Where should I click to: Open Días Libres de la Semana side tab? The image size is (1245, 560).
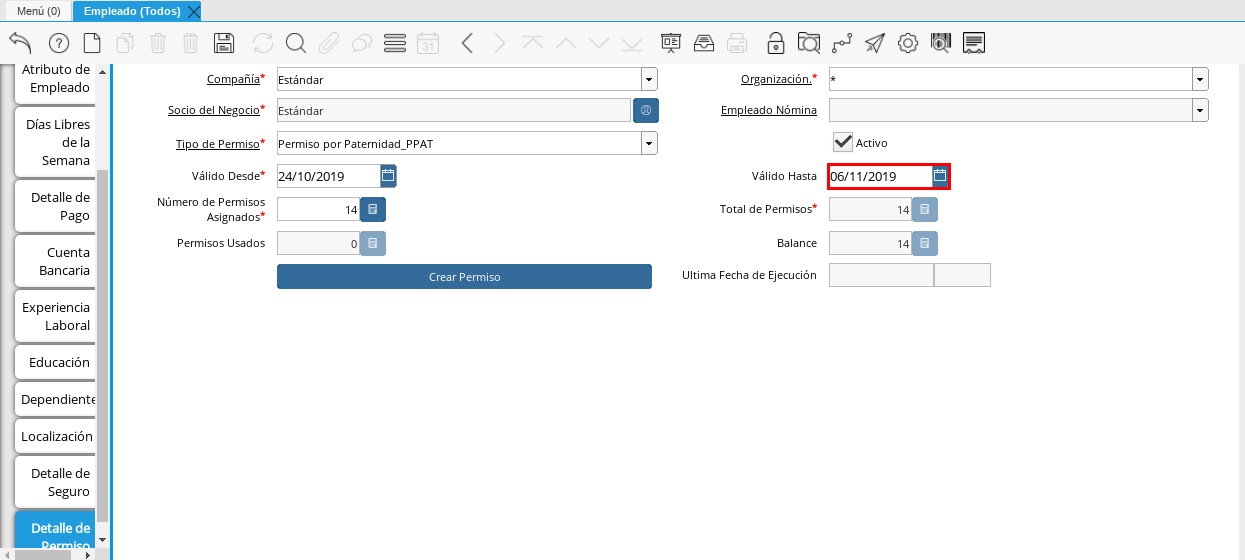[56, 142]
